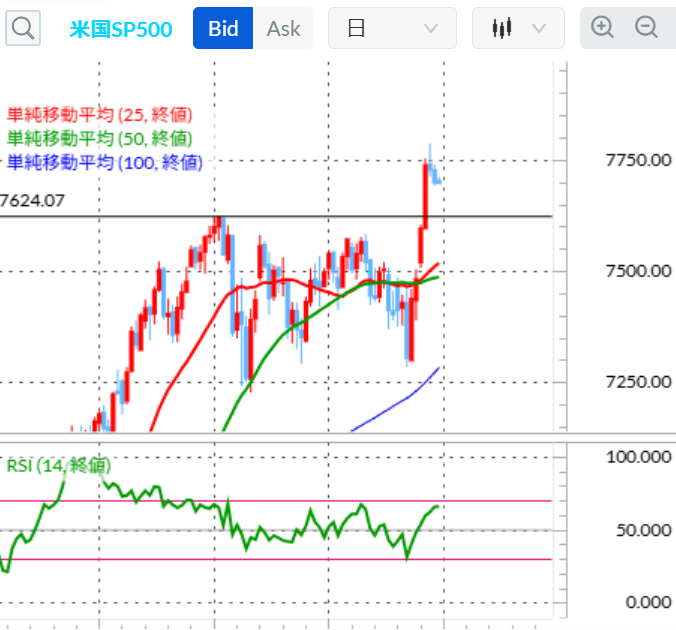Click the 7500.00 price axis label
Screen dimensions: 676x630
(638, 271)
